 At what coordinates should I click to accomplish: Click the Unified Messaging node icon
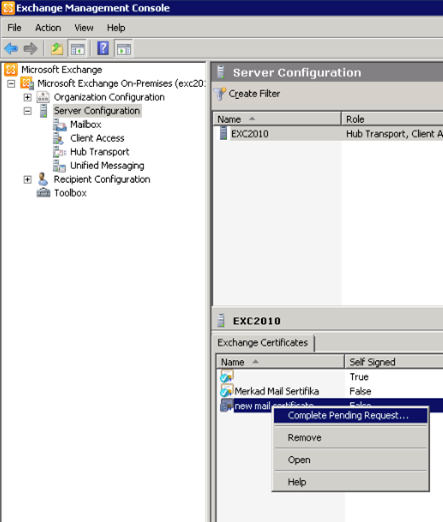pyautogui.click(x=59, y=166)
